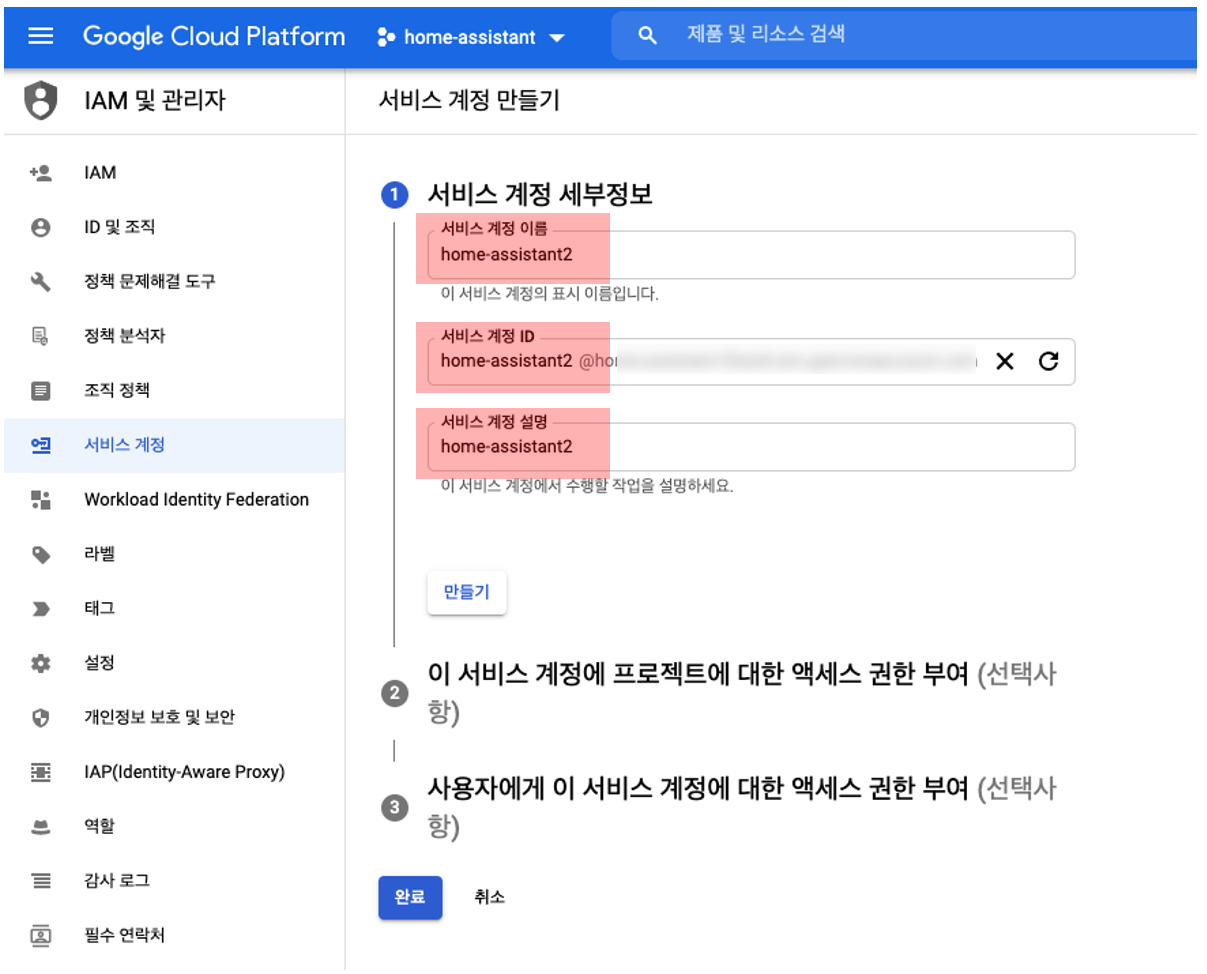Image resolution: width=1207 pixels, height=974 pixels.
Task: Click hint text 이 서비스 계정에서 수행할 작업을 설명하세요
Action: [x=587, y=487]
